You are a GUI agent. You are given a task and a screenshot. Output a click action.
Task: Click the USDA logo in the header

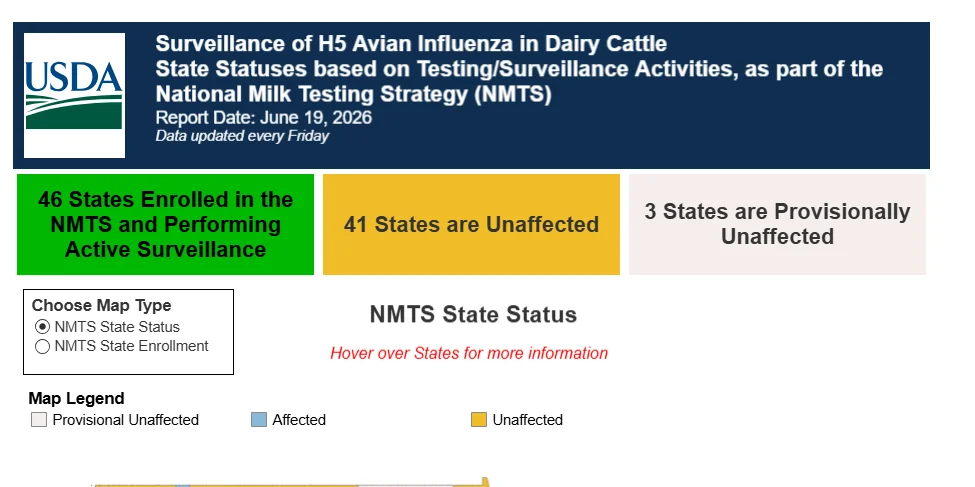pos(74,95)
